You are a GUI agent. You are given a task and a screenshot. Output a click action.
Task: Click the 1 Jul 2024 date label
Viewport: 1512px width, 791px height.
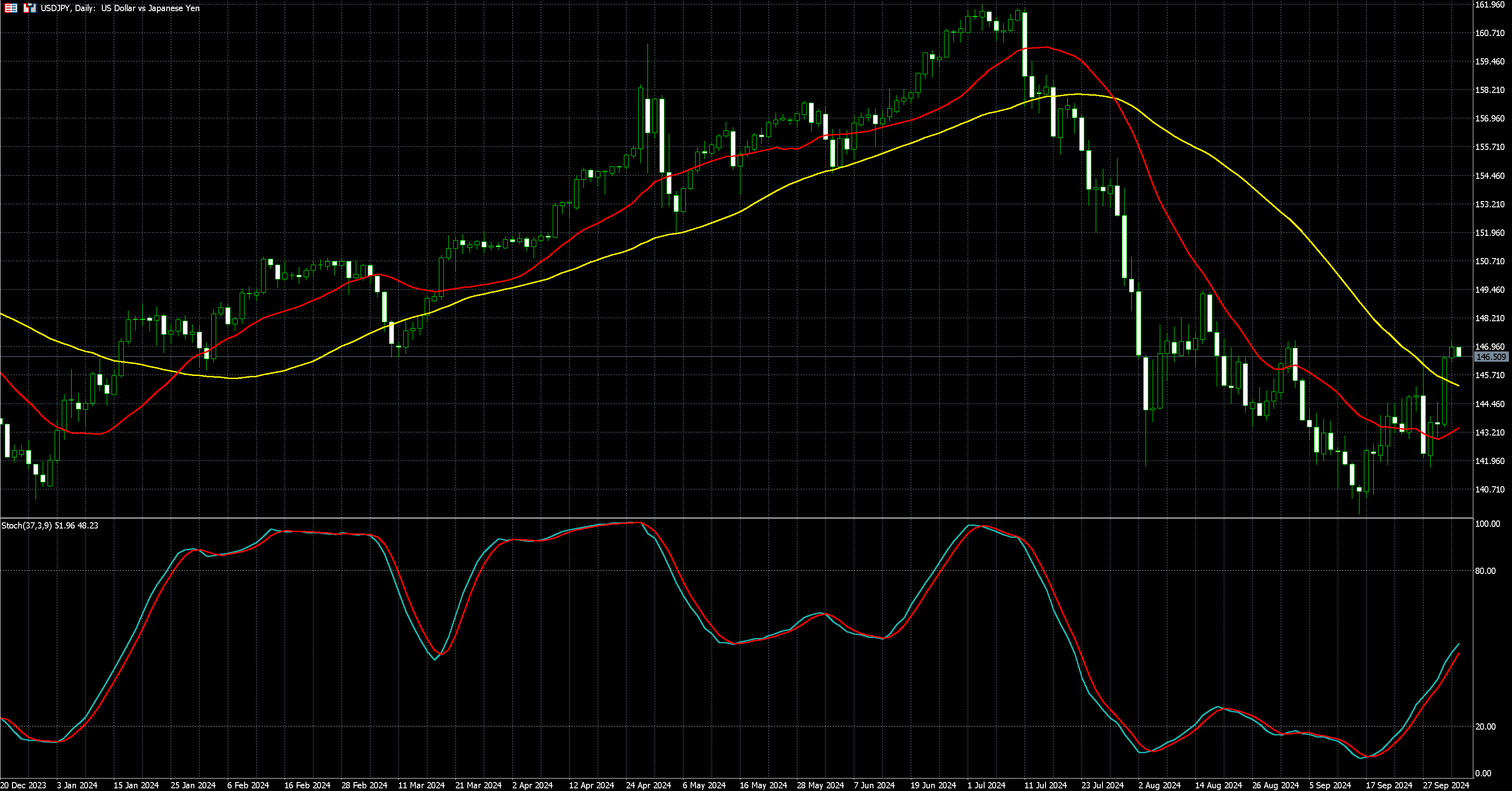coord(986,785)
